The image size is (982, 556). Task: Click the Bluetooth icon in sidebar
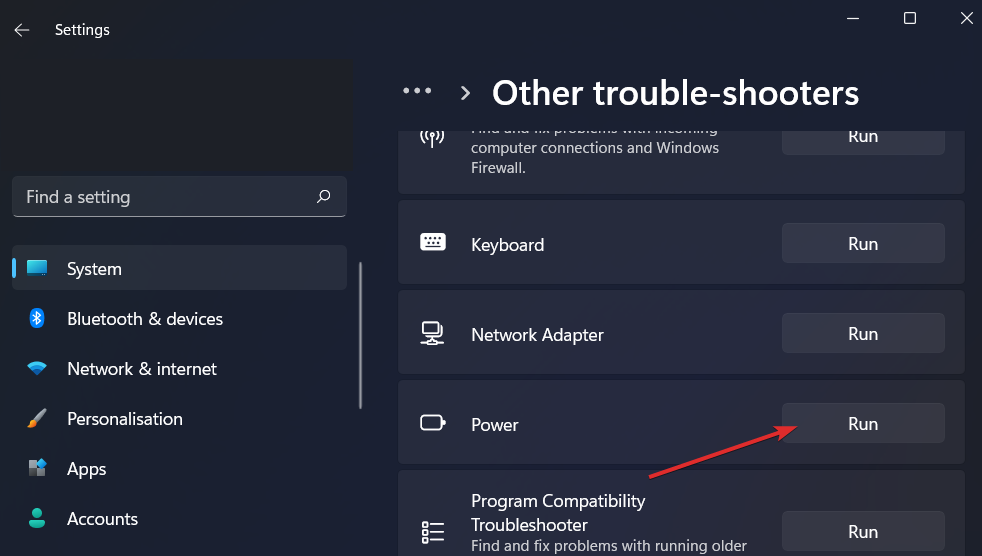tap(37, 318)
